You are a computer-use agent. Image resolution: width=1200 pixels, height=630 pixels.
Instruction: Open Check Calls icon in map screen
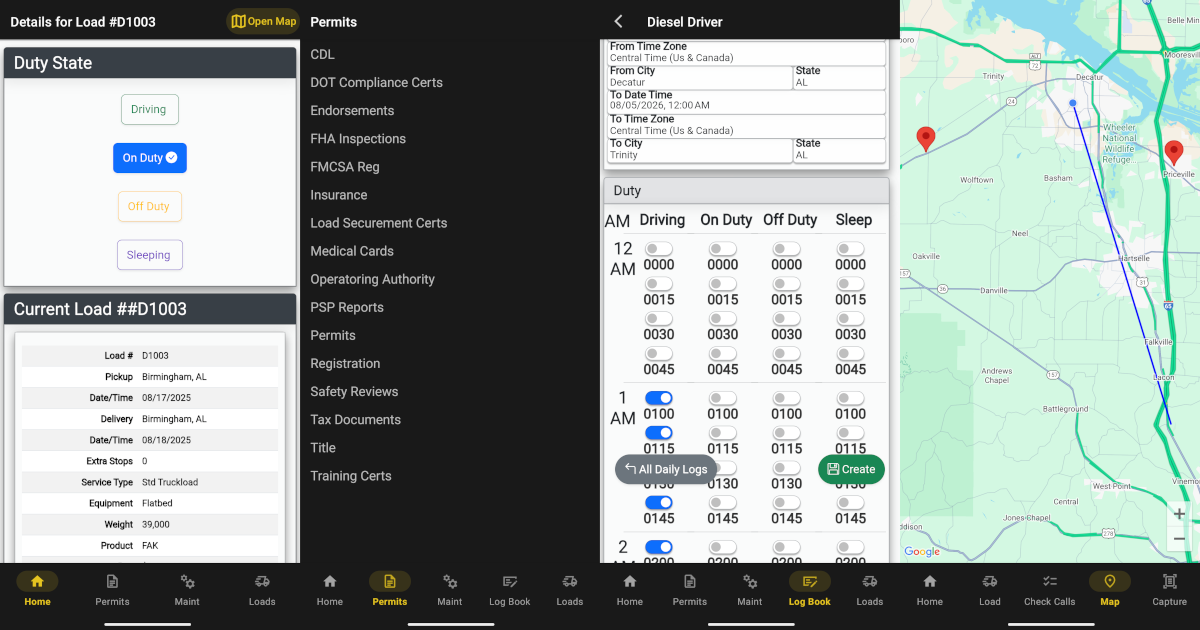[1050, 582]
